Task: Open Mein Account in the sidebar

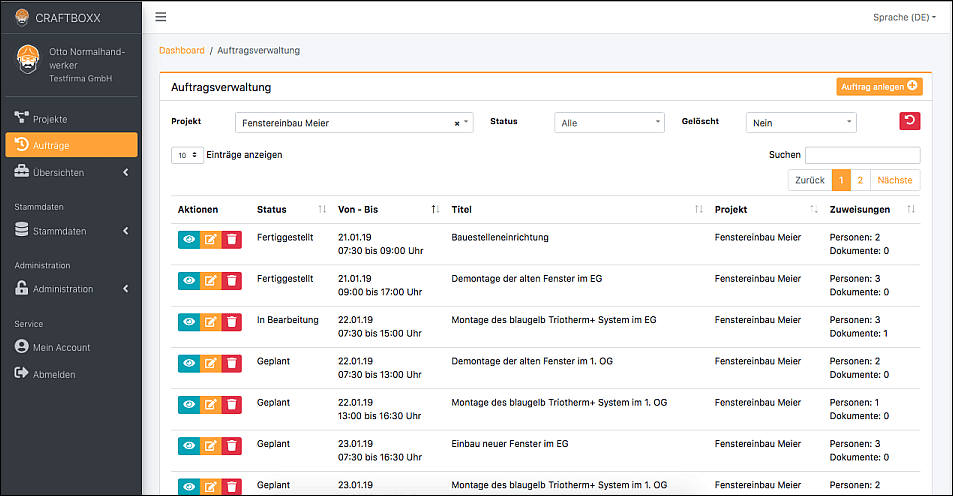Action: [72, 347]
